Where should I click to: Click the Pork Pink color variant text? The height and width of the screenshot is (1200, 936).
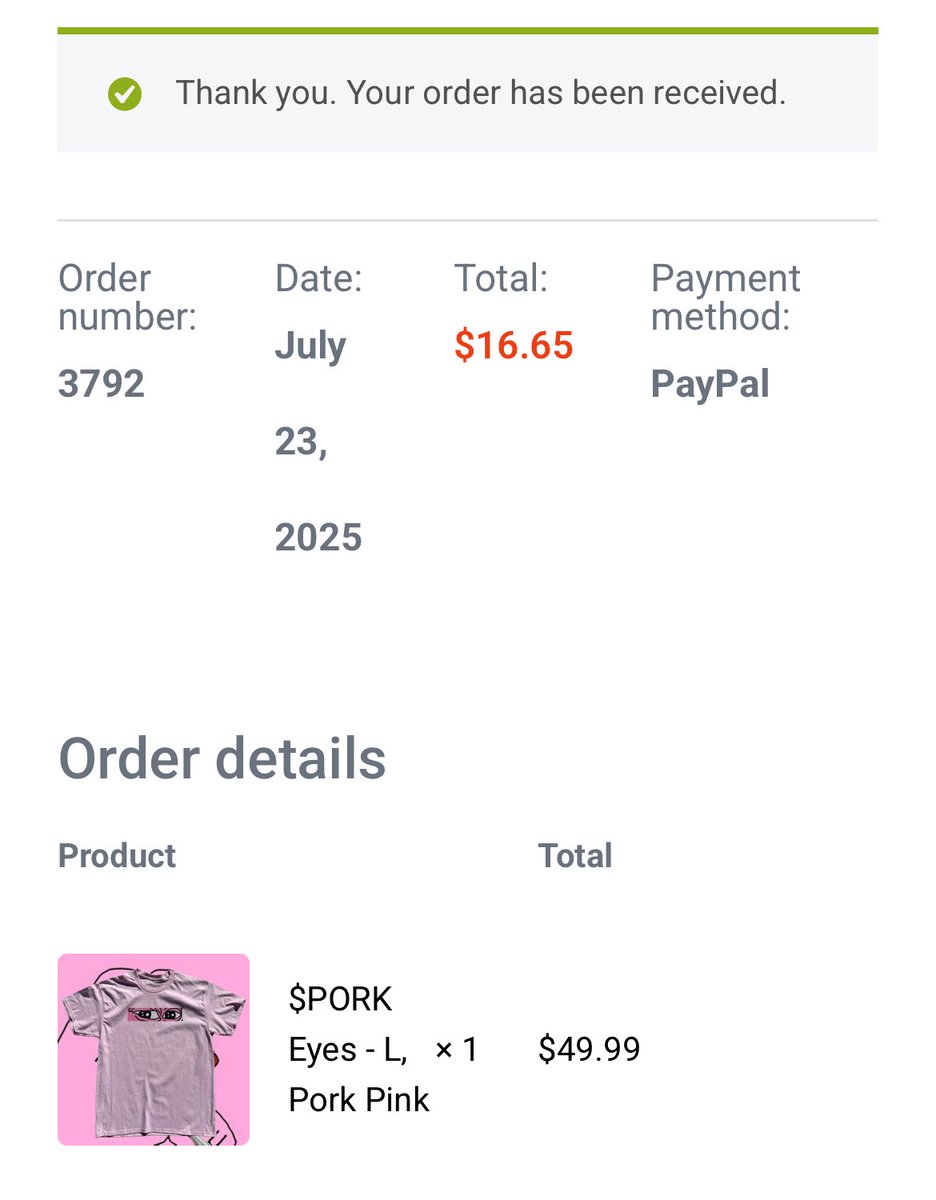359,1099
